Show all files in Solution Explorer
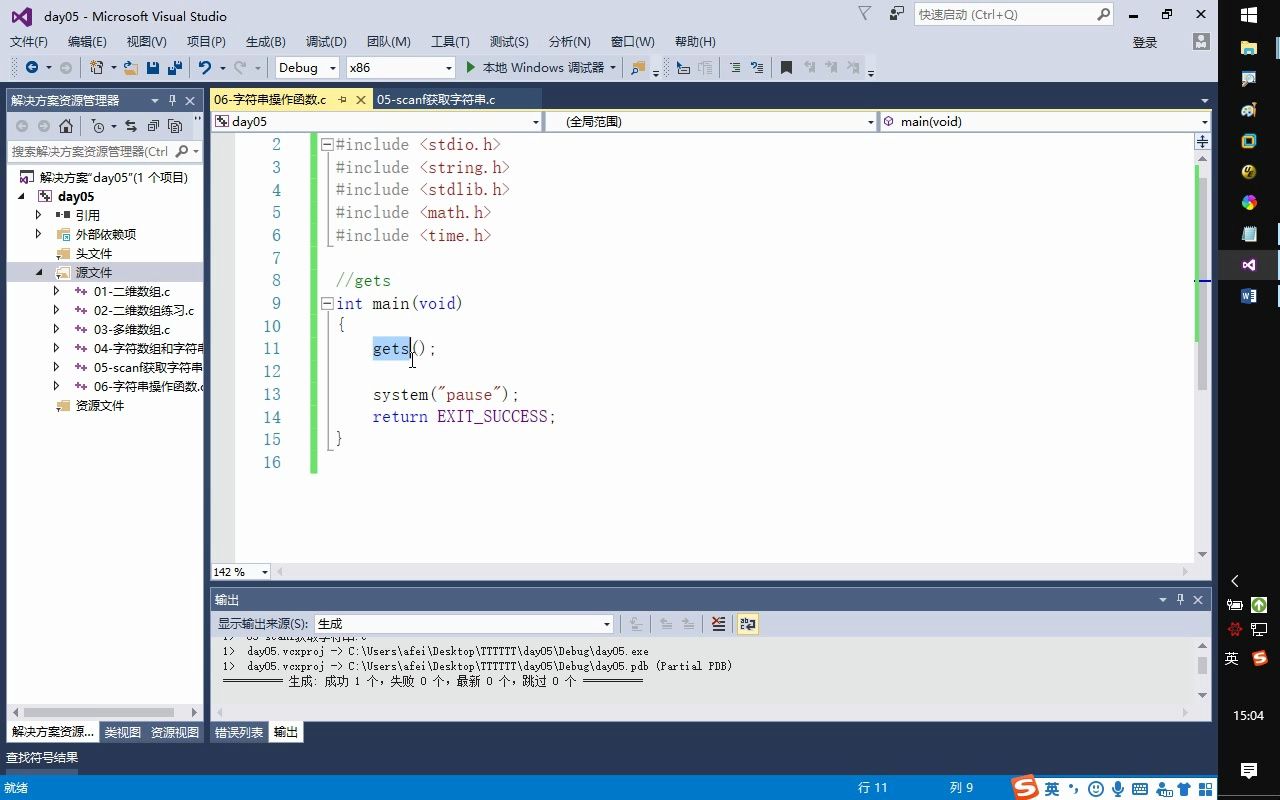 175,126
